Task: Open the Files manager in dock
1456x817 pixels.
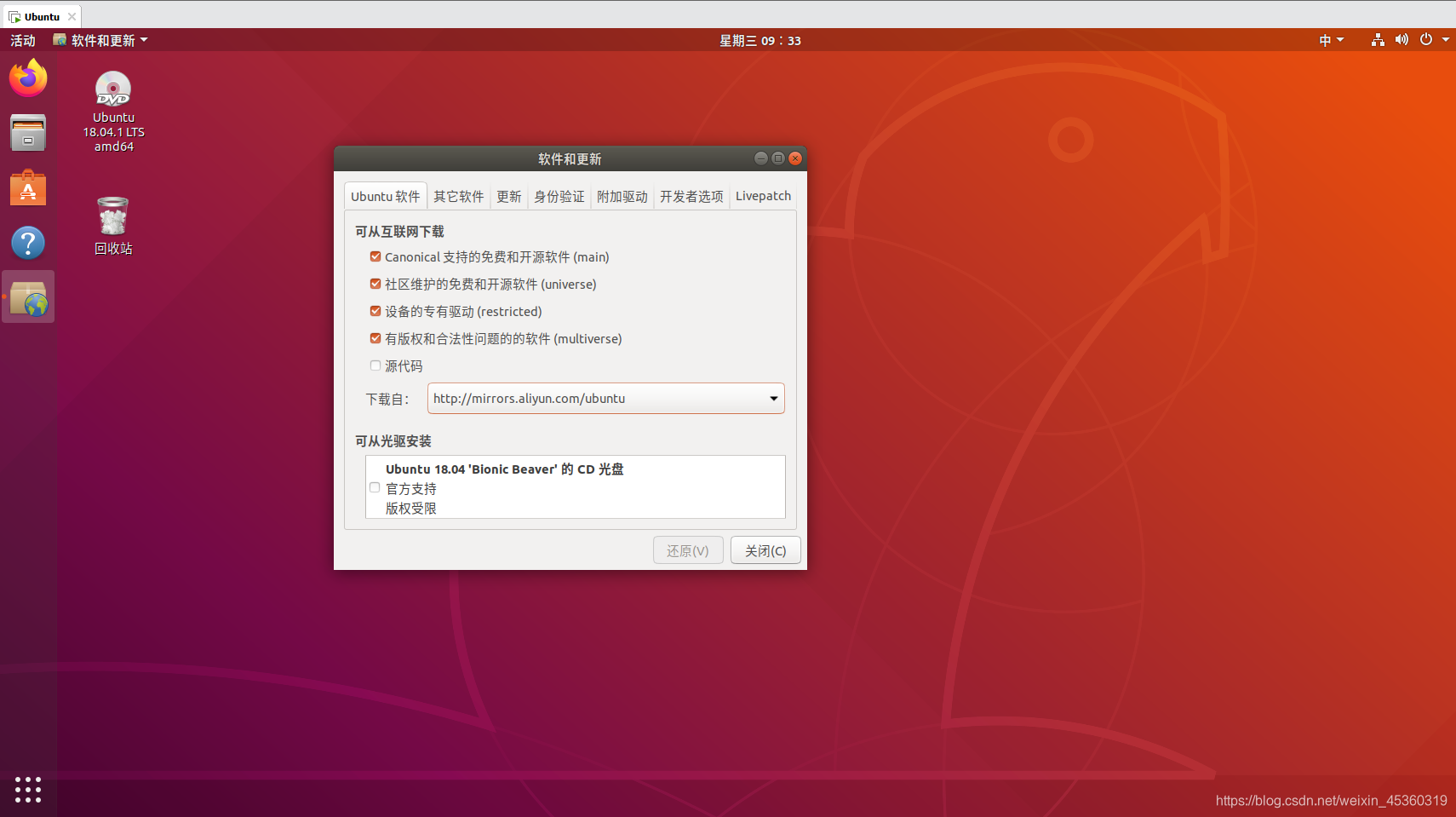Action: 28,133
